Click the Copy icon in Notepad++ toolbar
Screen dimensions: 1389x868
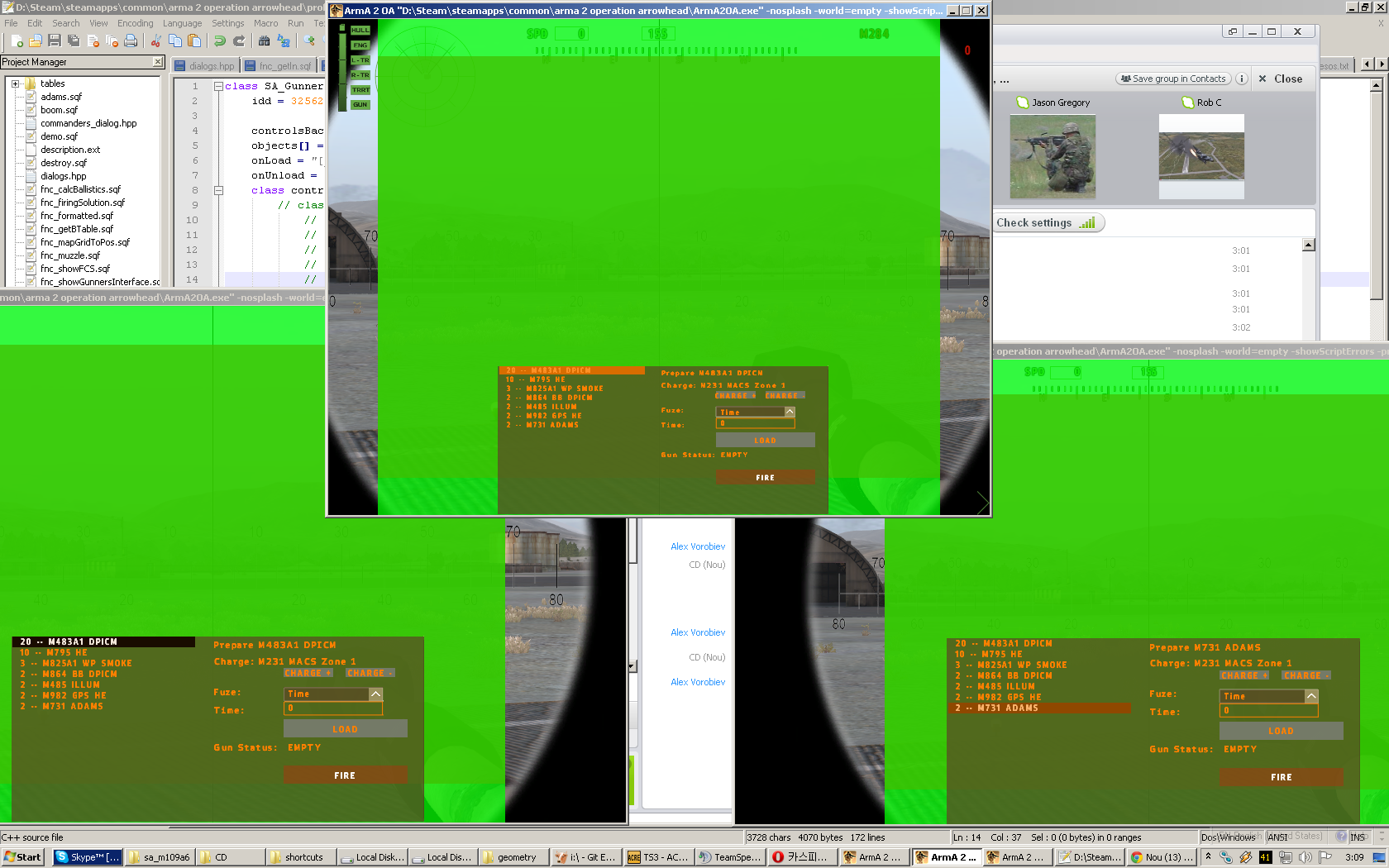pos(174,41)
